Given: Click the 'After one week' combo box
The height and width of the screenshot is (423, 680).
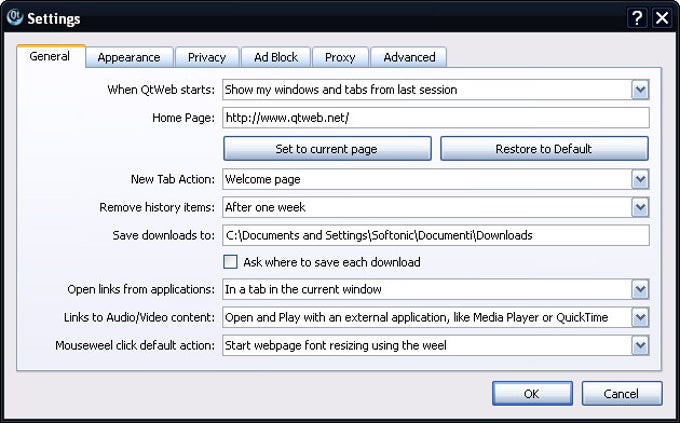Looking at the screenshot, I should tap(436, 207).
